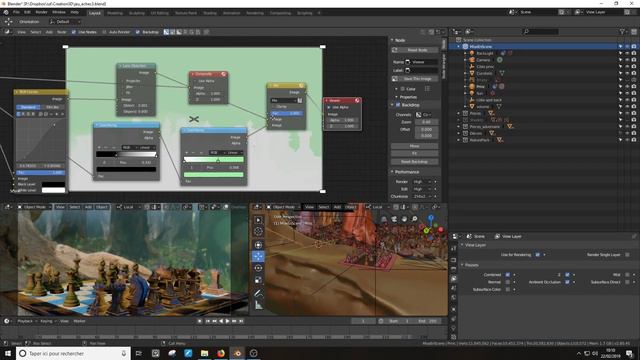Jump to the end frame in timeline
640x360 pixels.
(x=241, y=321)
